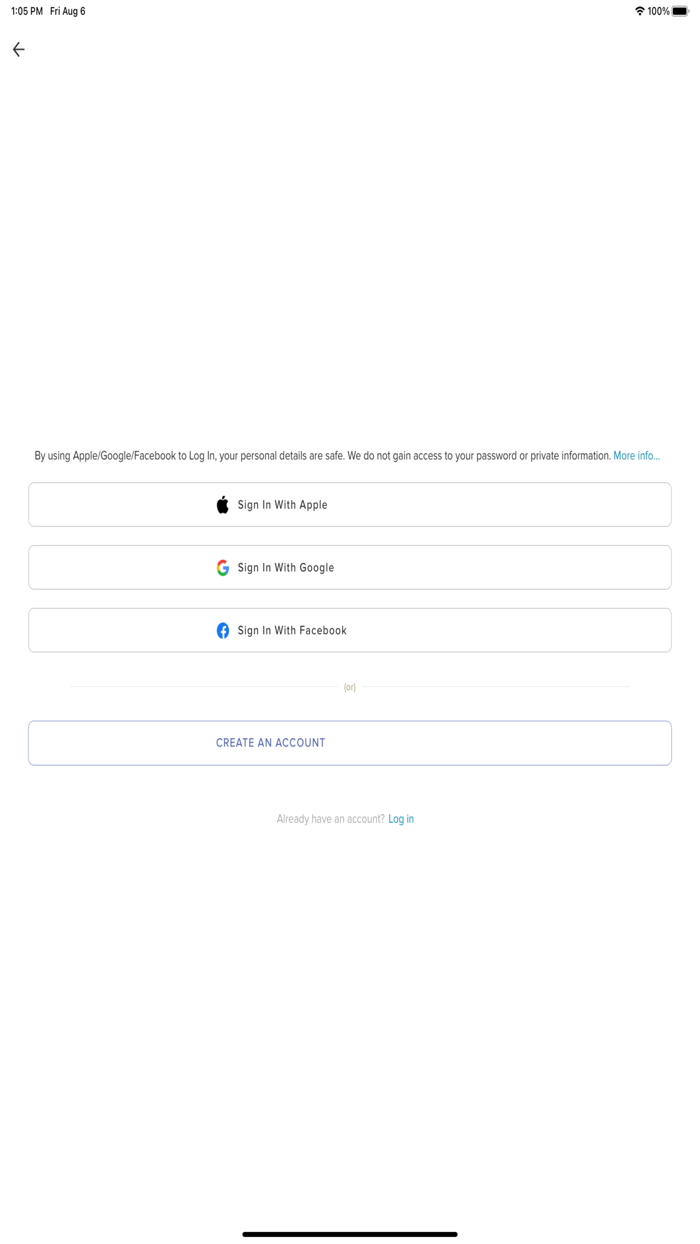This screenshot has height=1244, width=700.
Task: Click the Apple logo icon
Action: tap(223, 505)
